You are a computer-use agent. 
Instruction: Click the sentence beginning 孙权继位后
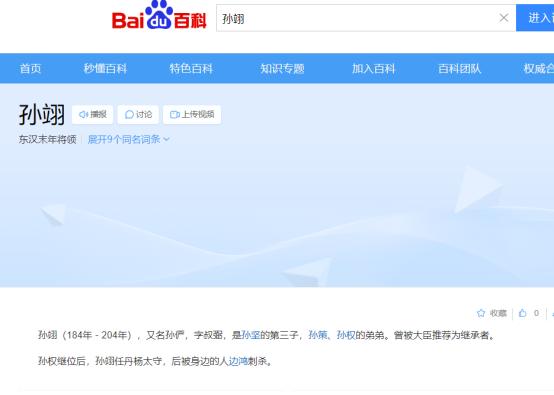point(155,361)
